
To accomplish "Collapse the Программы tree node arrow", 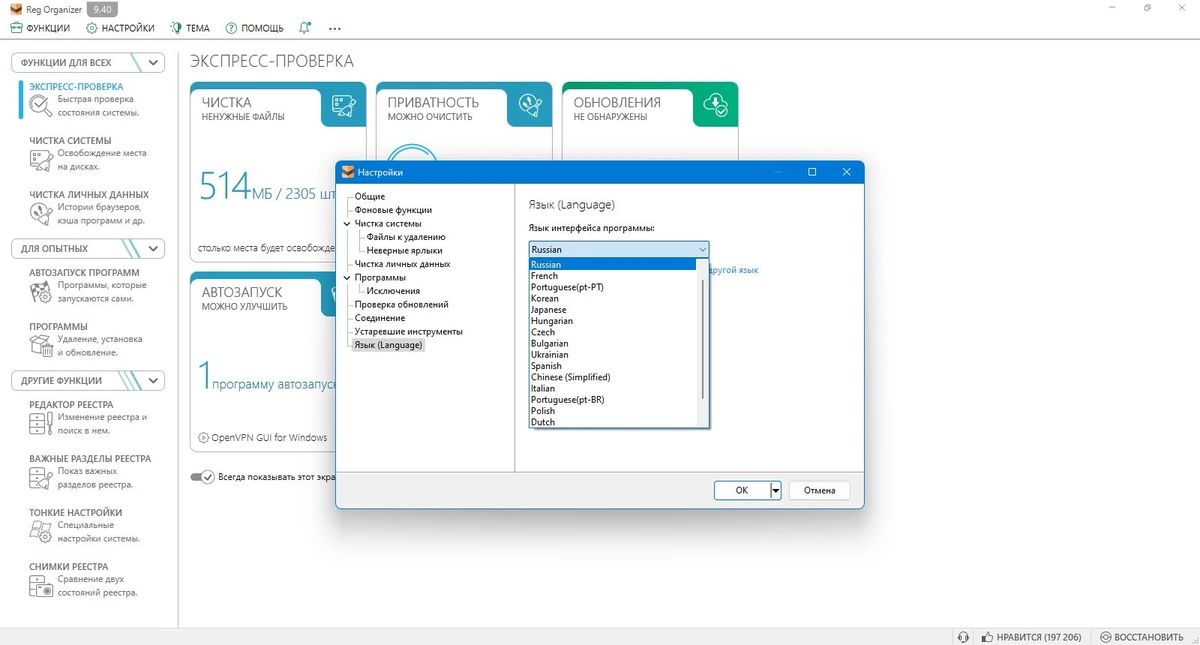I will coord(347,278).
